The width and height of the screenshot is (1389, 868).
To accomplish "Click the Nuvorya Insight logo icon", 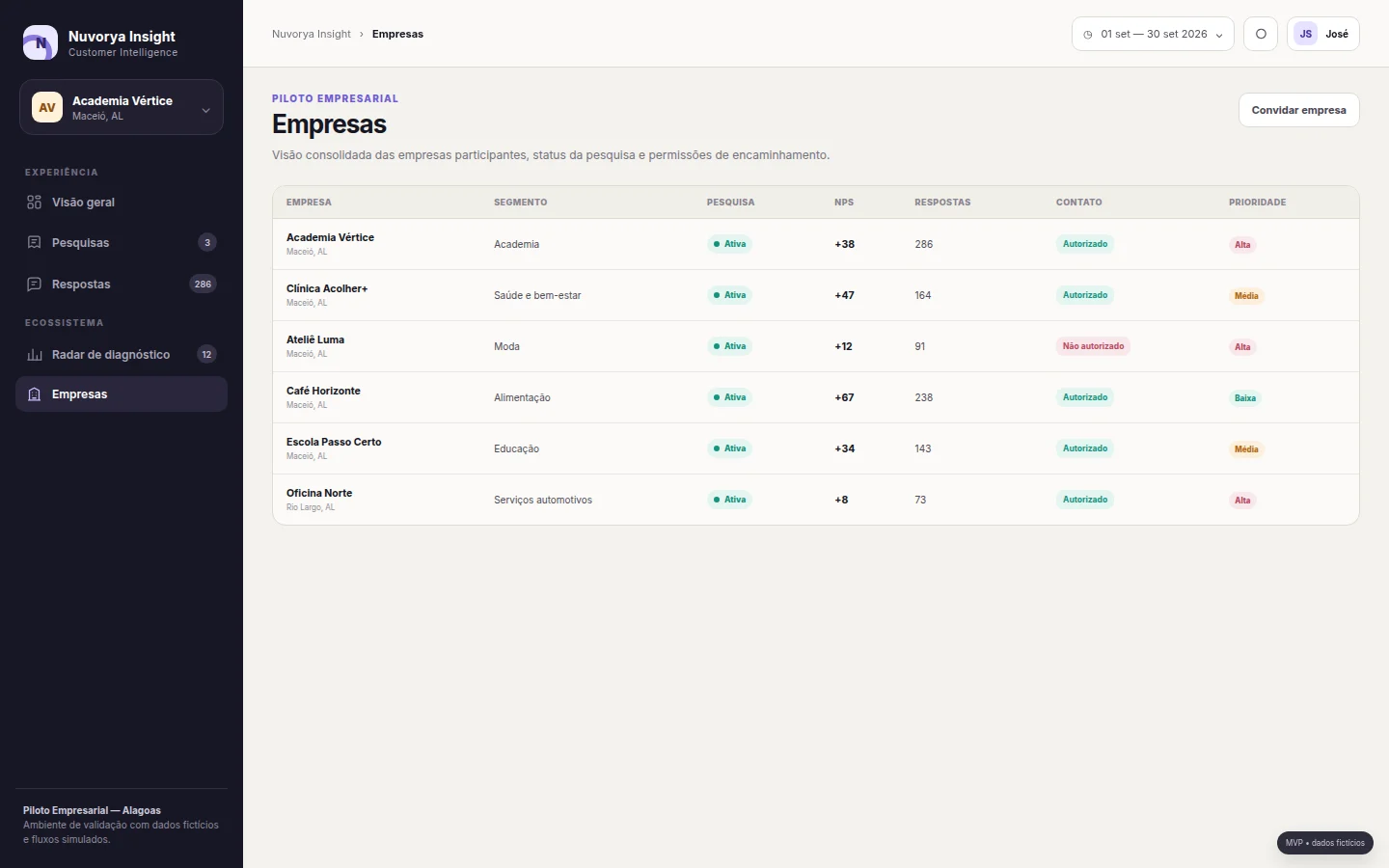I will (x=41, y=42).
